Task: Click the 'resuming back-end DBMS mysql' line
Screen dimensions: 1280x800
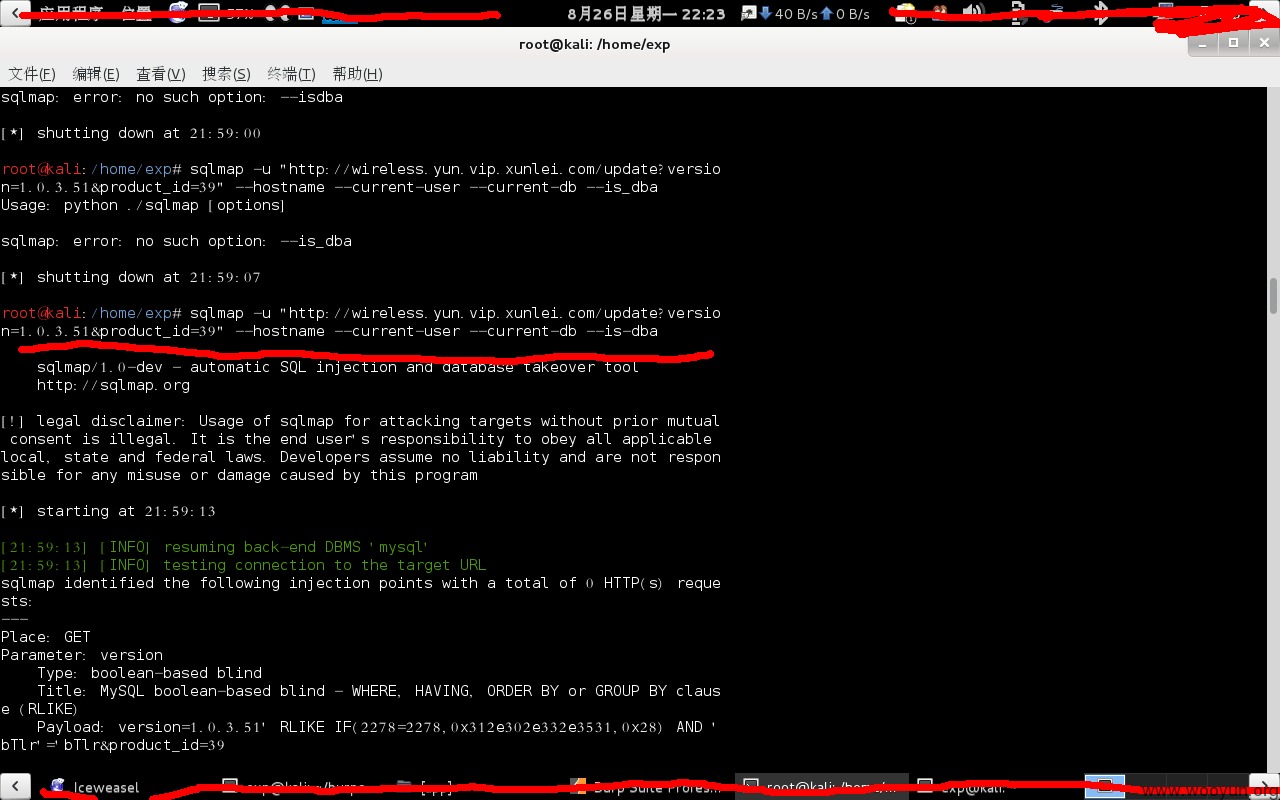Action: pyautogui.click(x=215, y=547)
